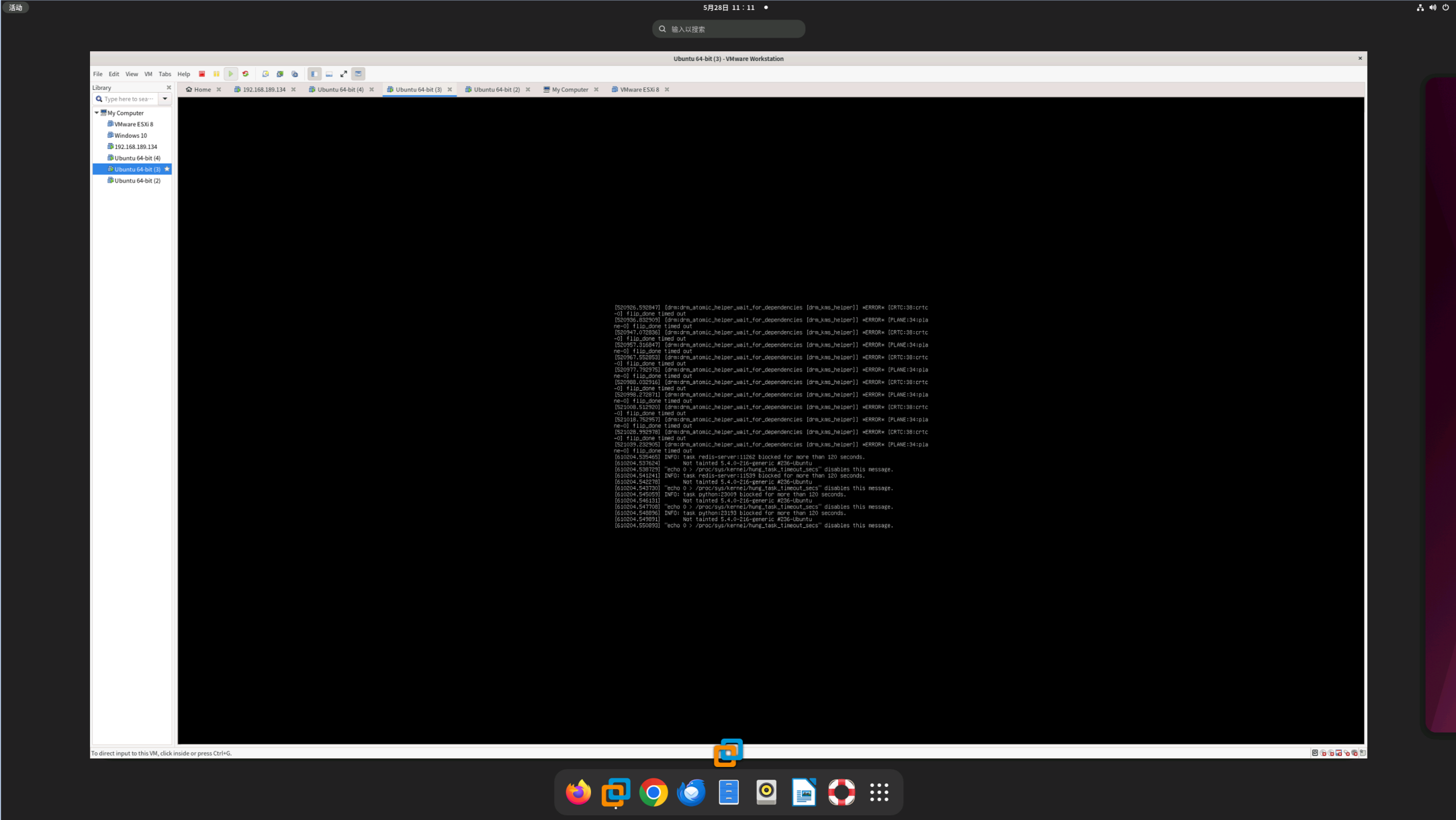This screenshot has width=1456, height=820.
Task: Toggle the library sidebar view button
Action: click(314, 74)
